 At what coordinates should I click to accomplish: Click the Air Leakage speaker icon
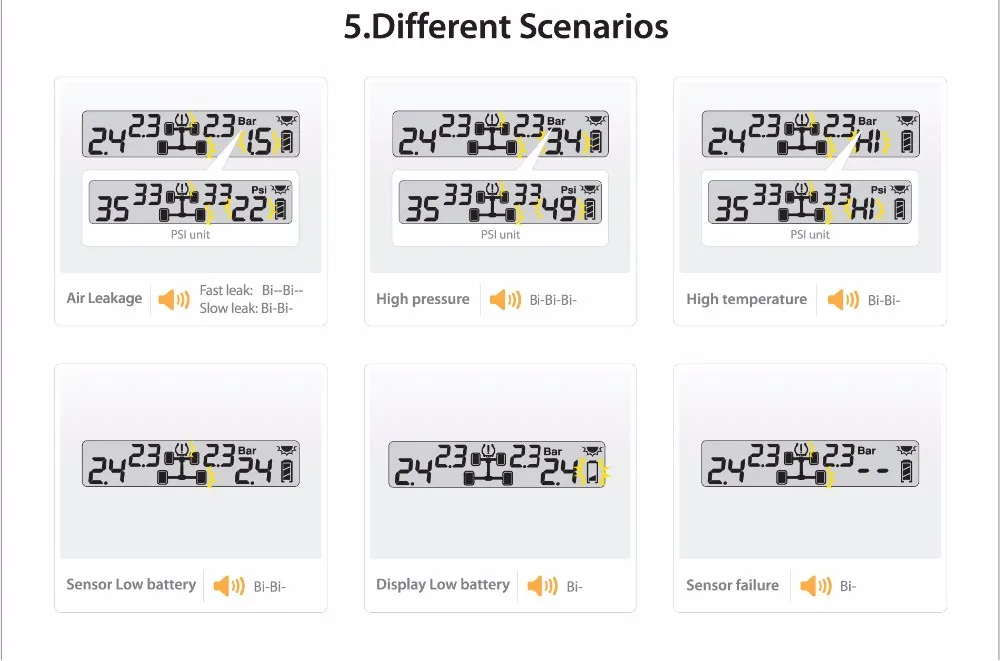point(173,299)
